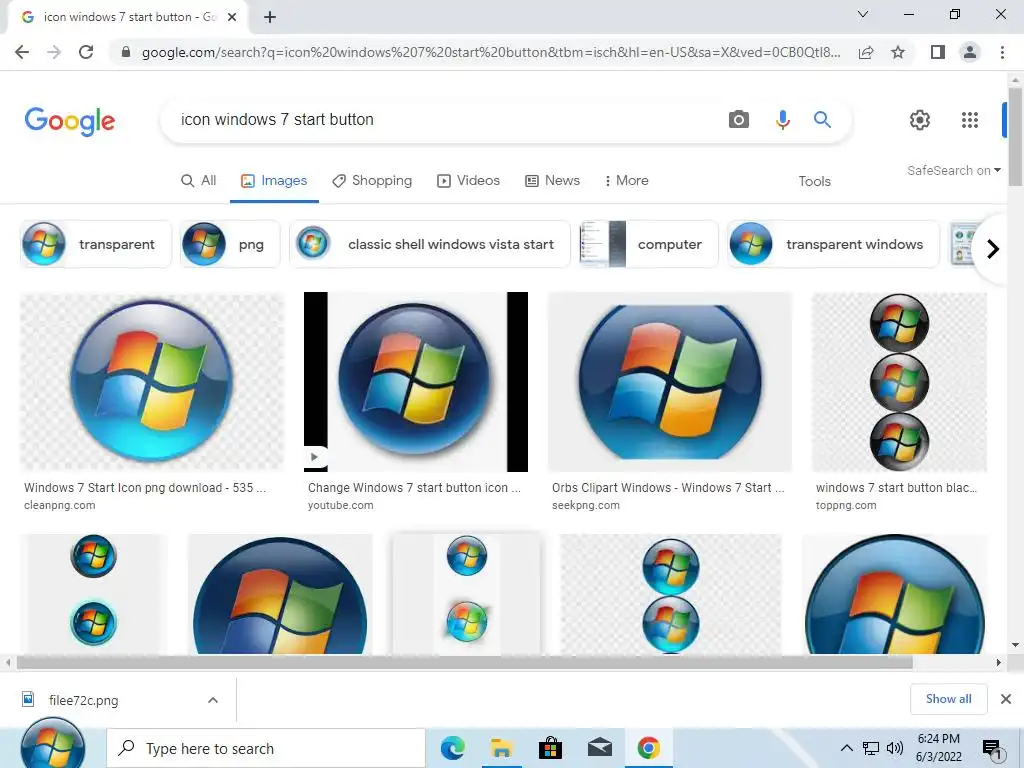
Task: Open the toppng.com black start button thumbnail
Action: pos(899,382)
